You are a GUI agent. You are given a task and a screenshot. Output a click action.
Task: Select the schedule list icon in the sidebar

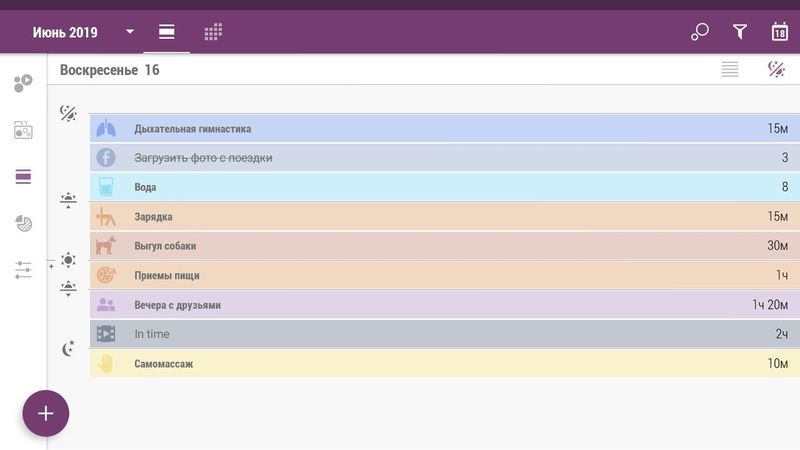[23, 177]
